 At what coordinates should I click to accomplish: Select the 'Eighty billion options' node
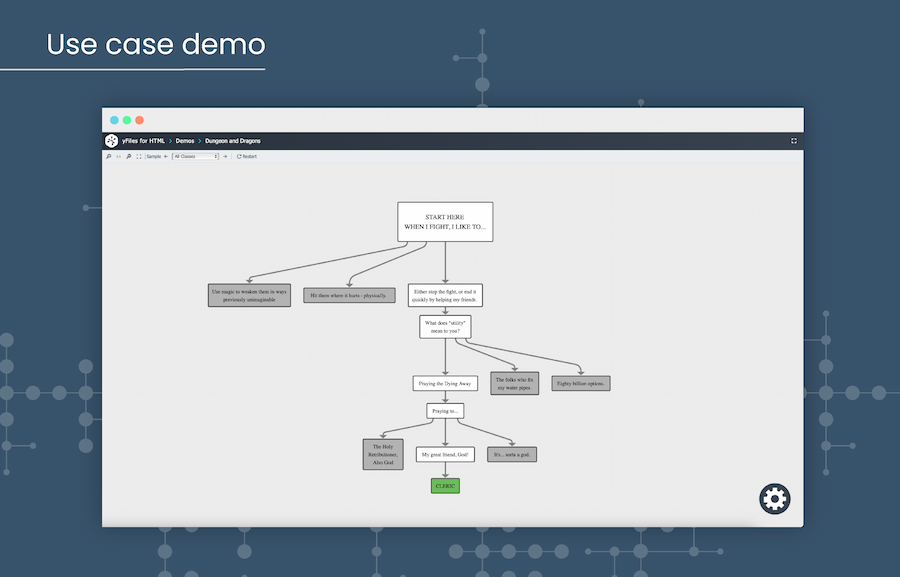[581, 383]
